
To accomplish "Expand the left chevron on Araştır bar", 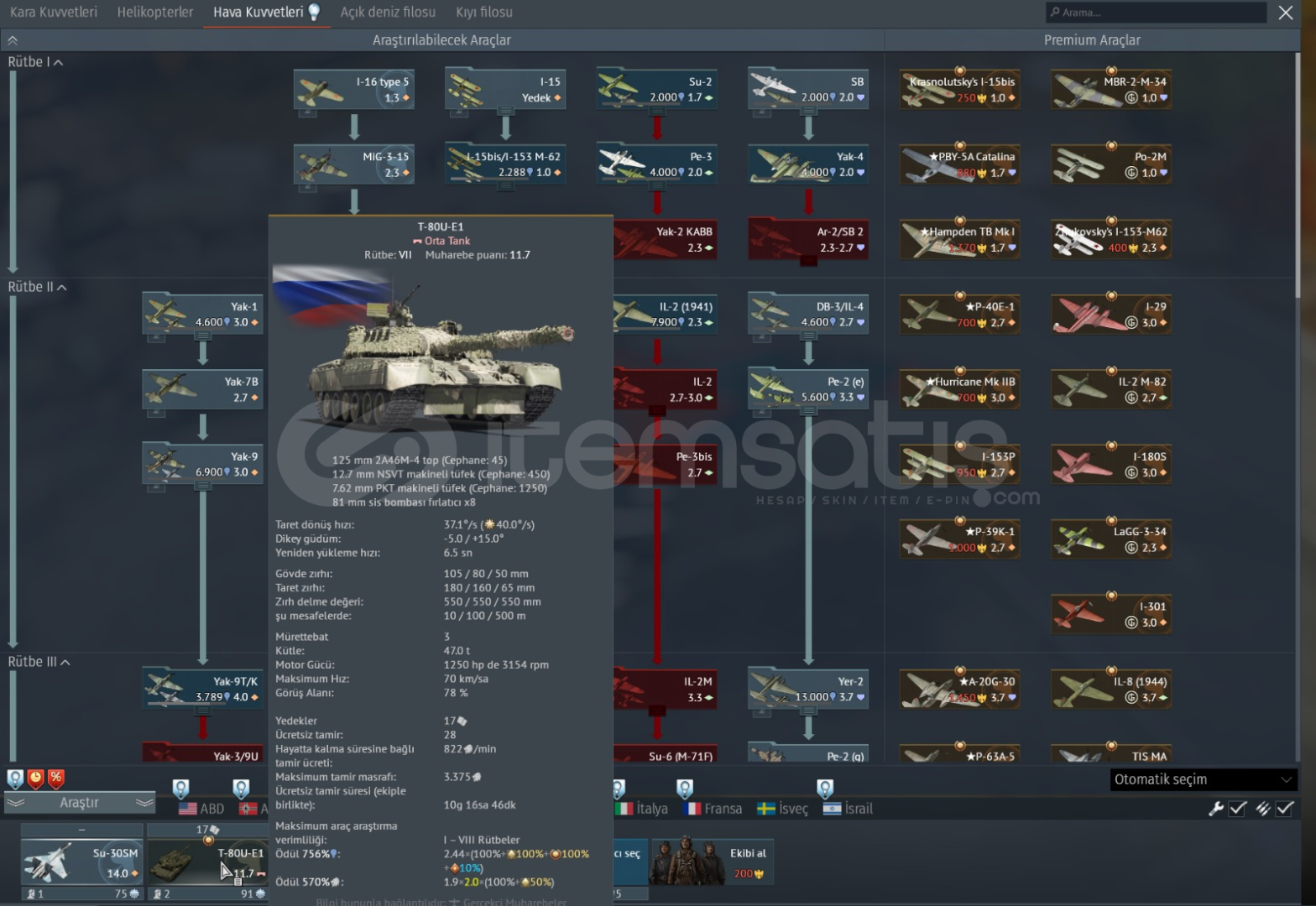I will [16, 803].
